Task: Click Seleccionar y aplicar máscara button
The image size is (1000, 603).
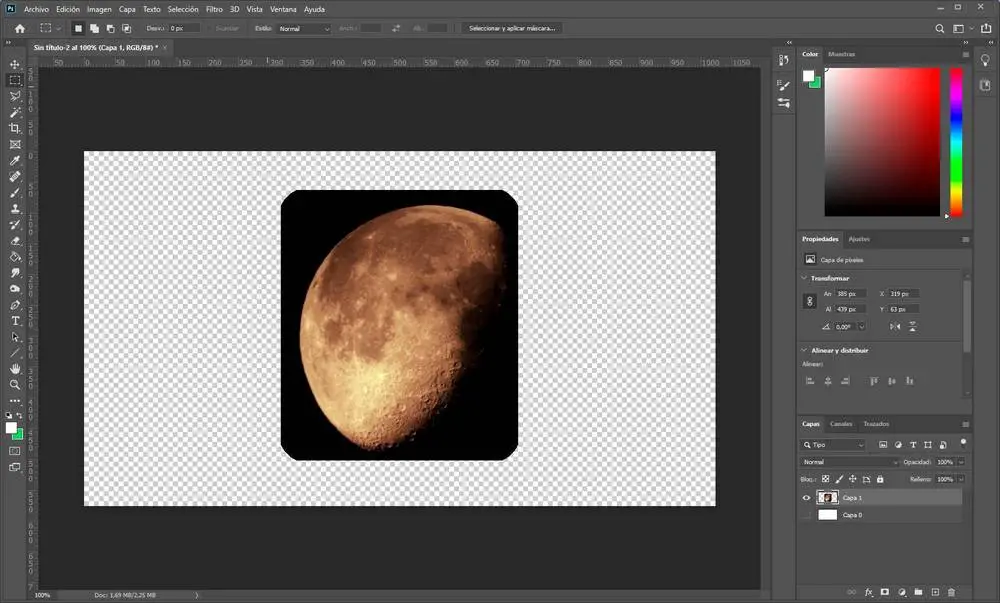Action: click(512, 29)
